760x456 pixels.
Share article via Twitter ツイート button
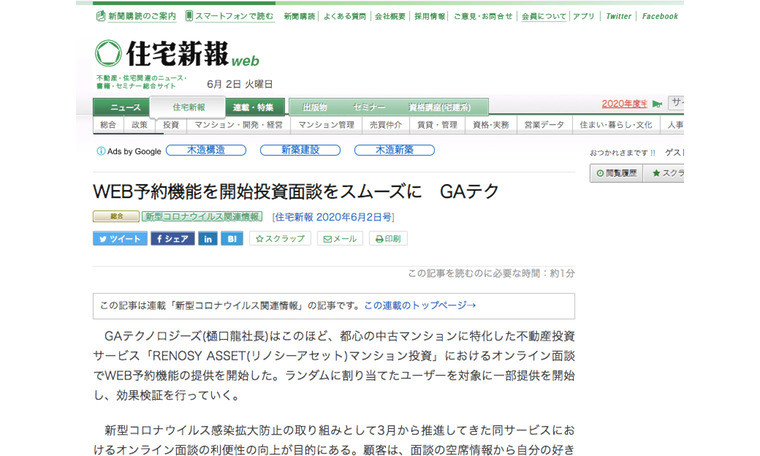coord(120,239)
